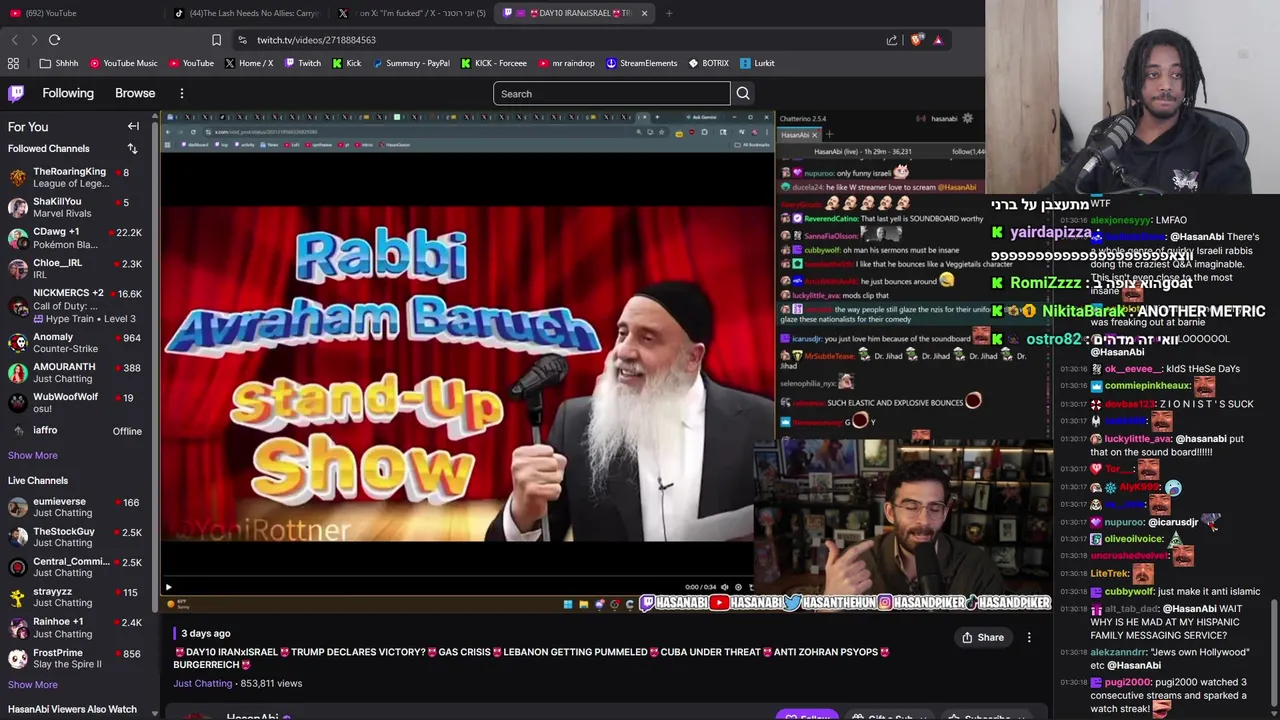Open Summary - PayPal bookmark
The width and height of the screenshot is (1280, 720).
pyautogui.click(x=411, y=63)
